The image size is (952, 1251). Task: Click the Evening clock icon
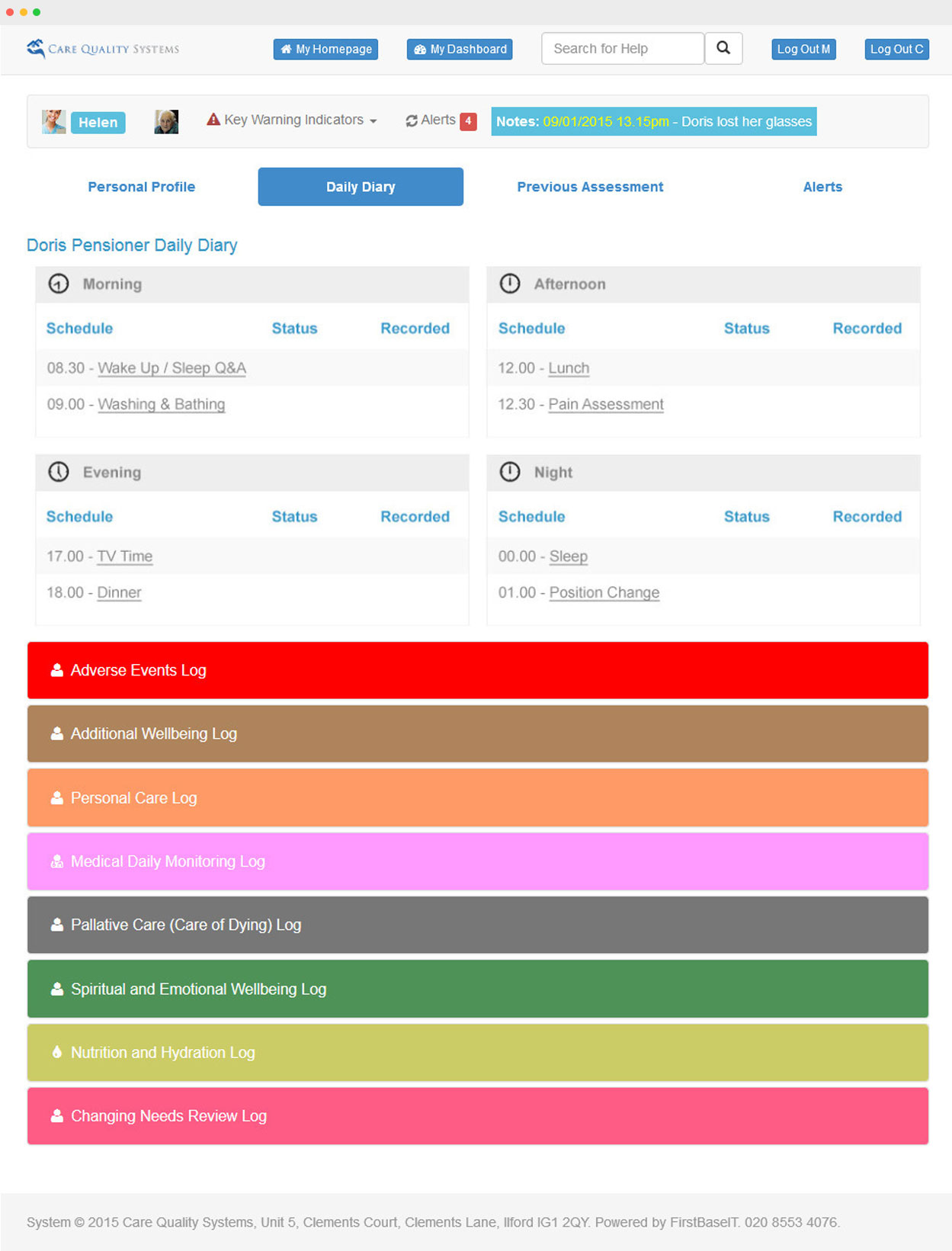59,472
